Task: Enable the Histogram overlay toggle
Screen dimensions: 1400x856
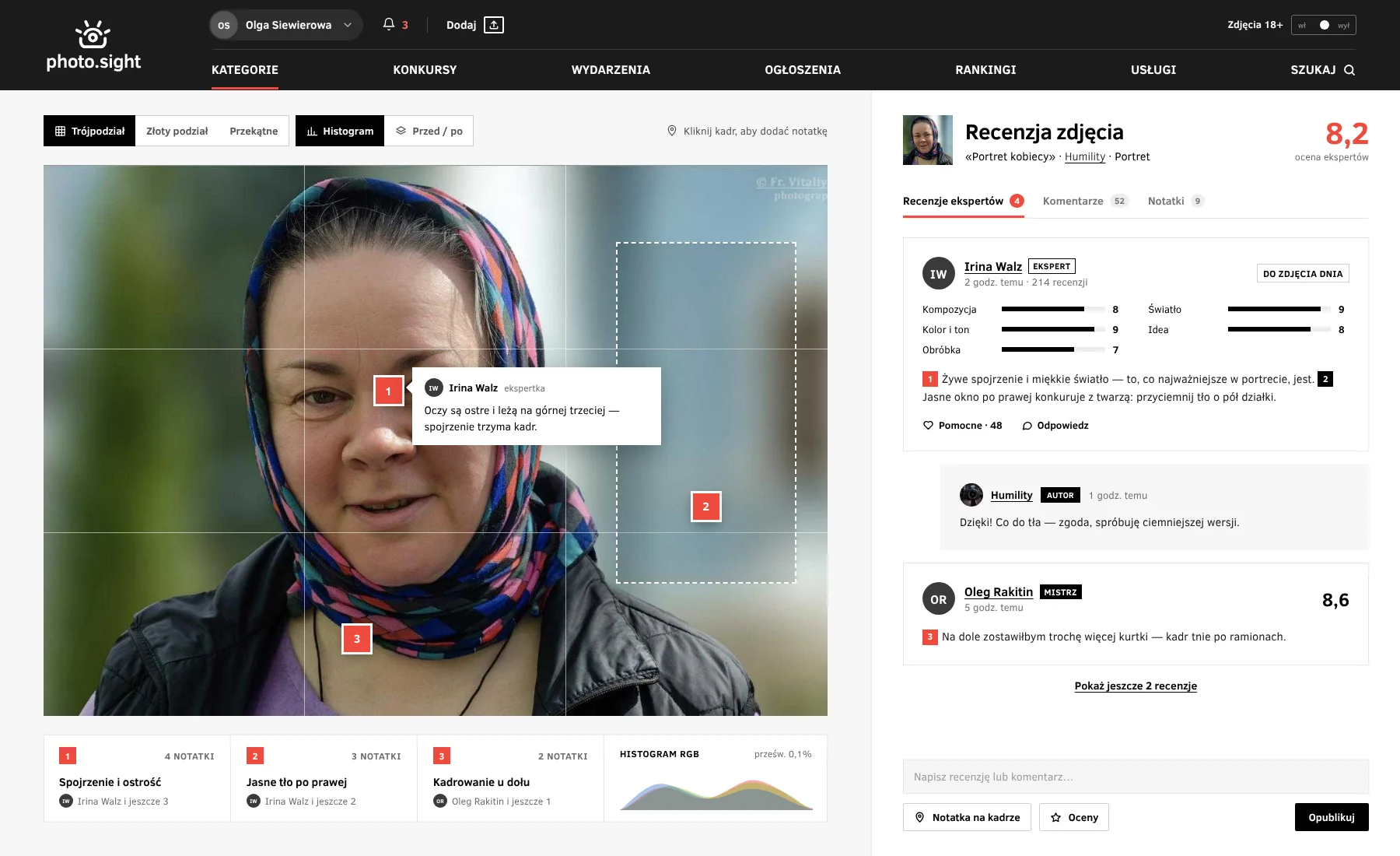Action: 340,131
